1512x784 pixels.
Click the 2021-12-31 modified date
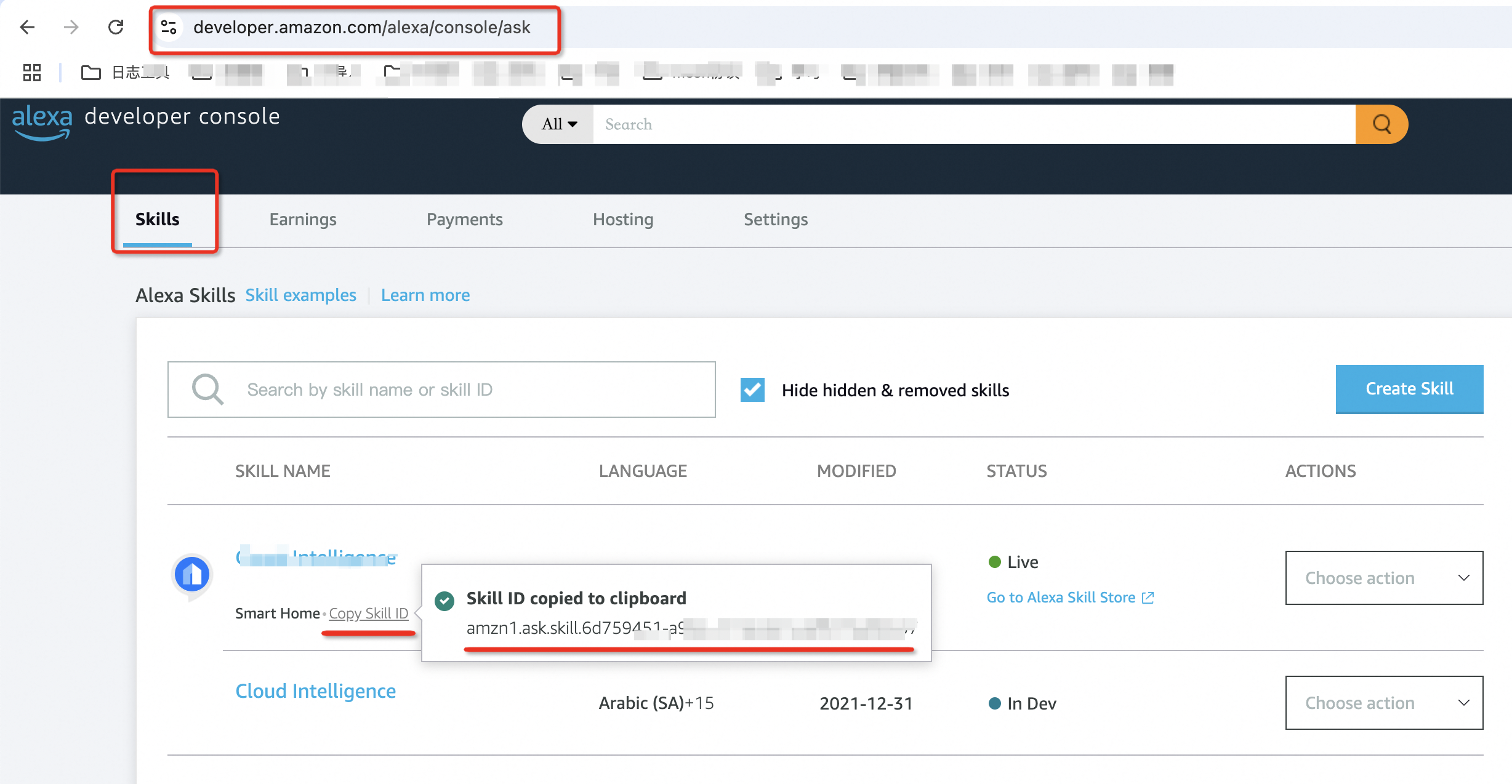(x=866, y=703)
